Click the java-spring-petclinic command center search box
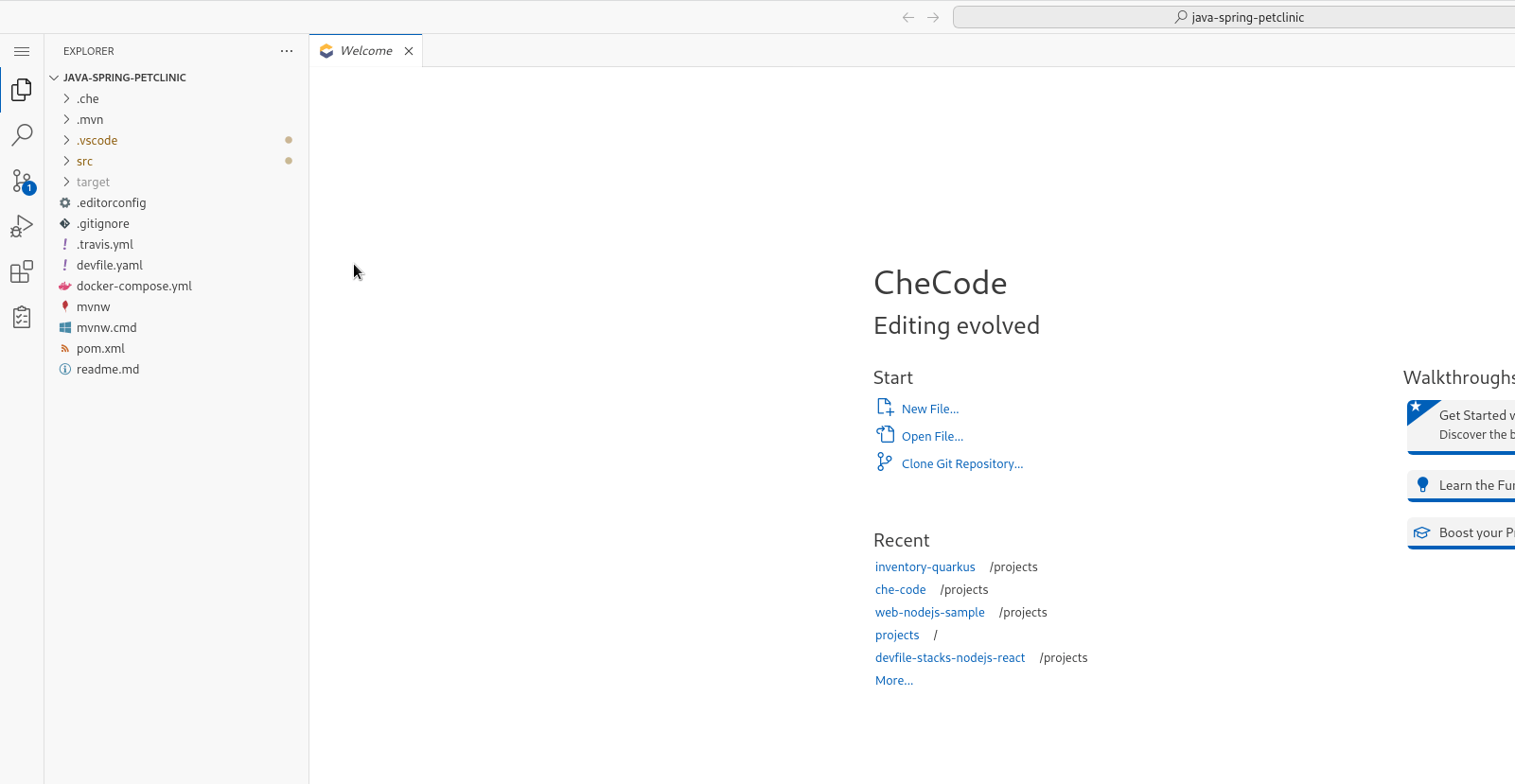The width and height of the screenshot is (1515, 784). tap(1234, 17)
